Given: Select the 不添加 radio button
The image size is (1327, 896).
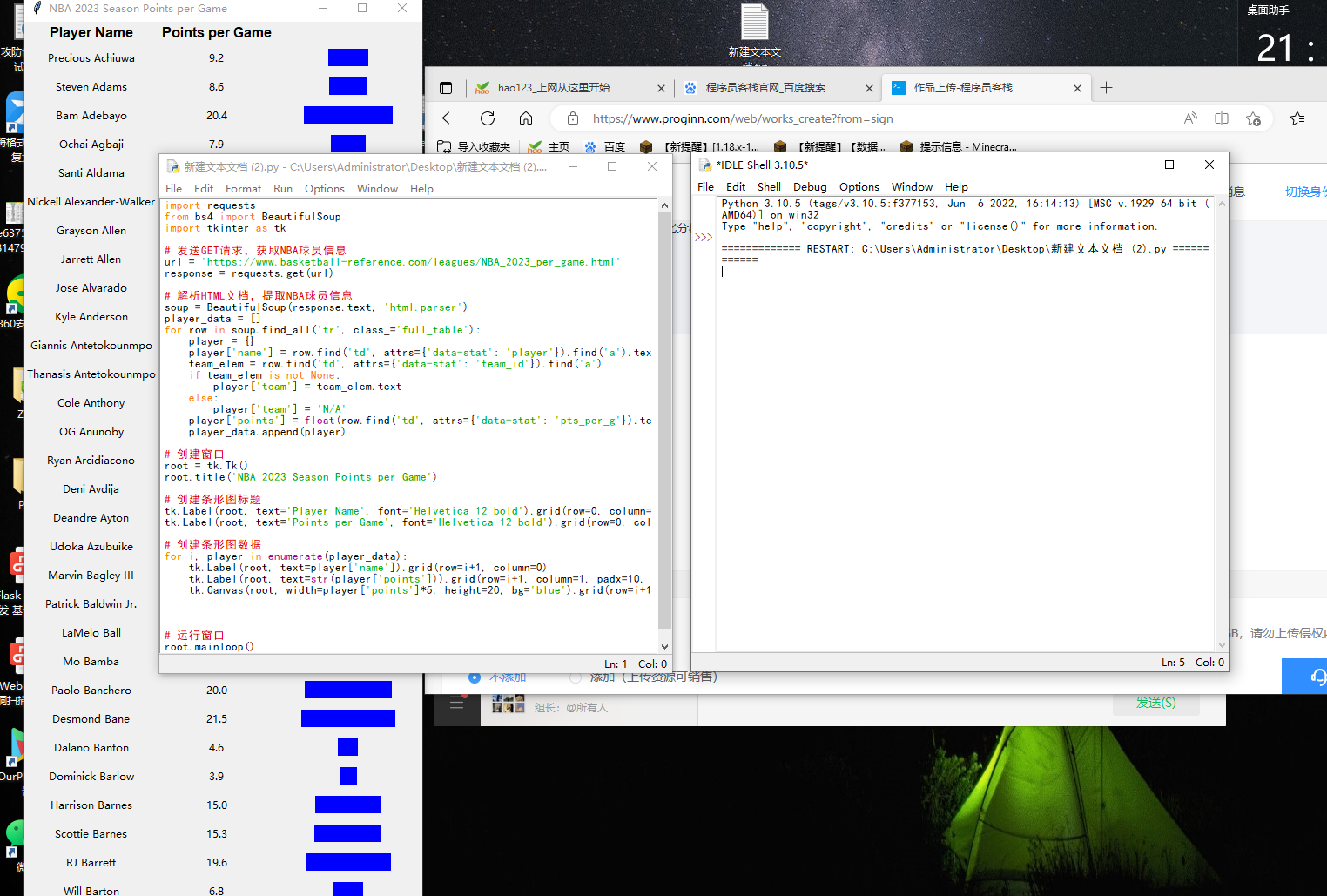Looking at the screenshot, I should point(475,677).
